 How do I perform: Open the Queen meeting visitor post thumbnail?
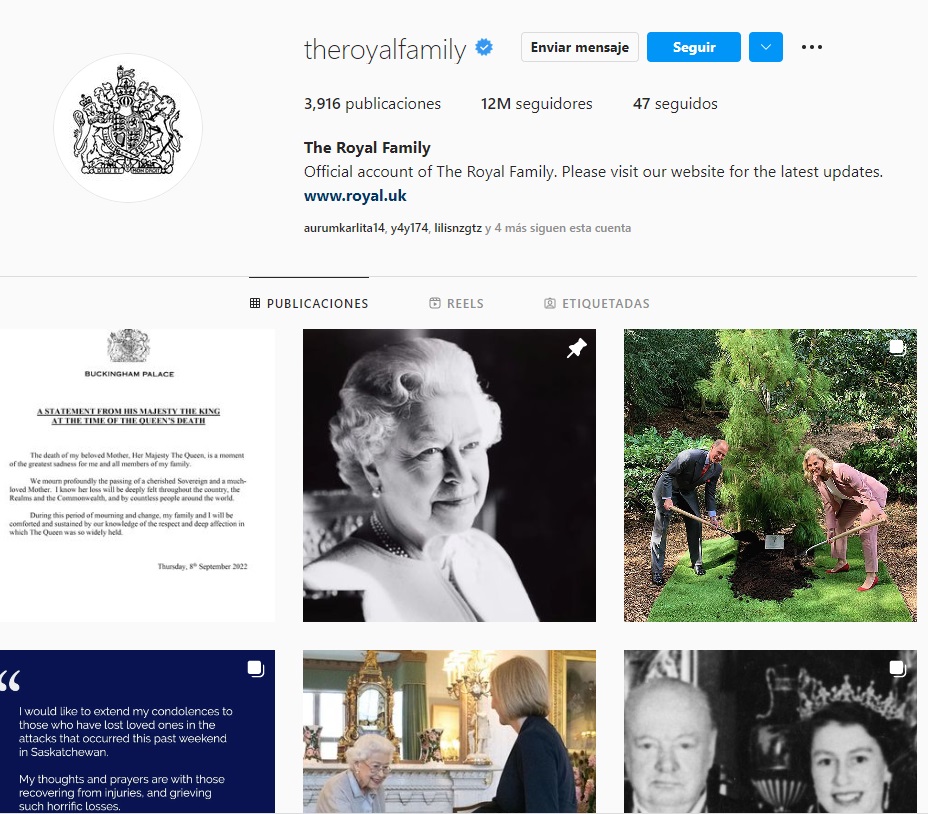(x=449, y=732)
